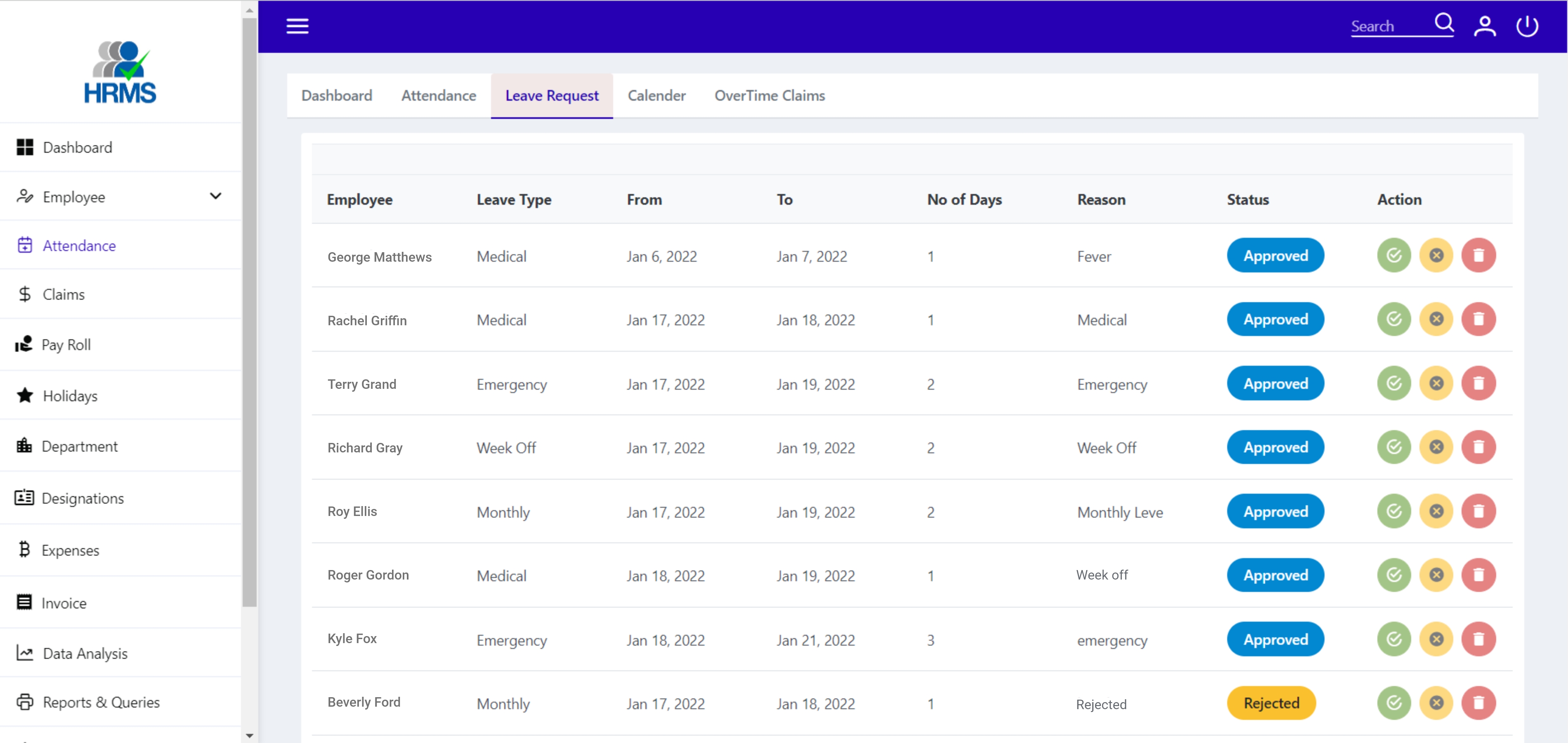Reject Roy Ellis leave with yellow X

[1436, 511]
